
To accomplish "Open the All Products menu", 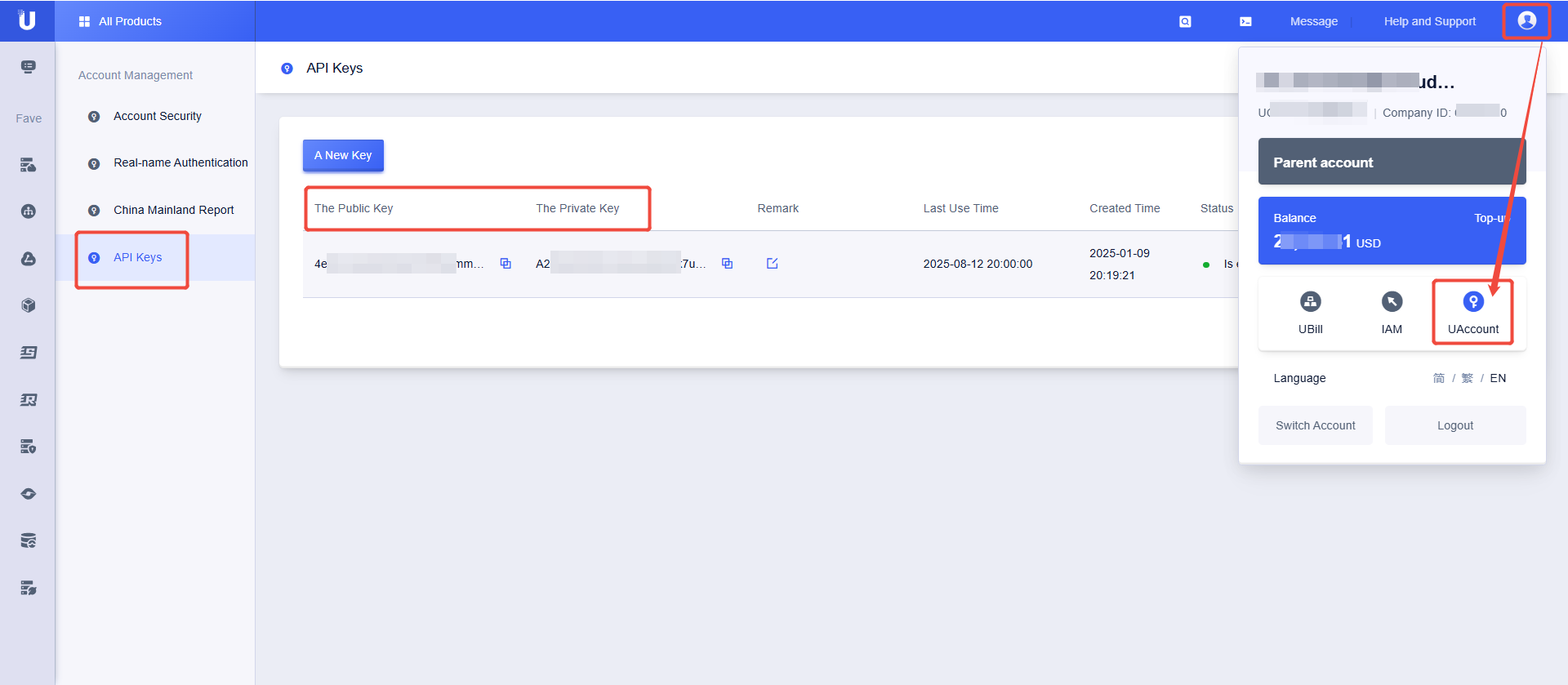I will coord(121,21).
